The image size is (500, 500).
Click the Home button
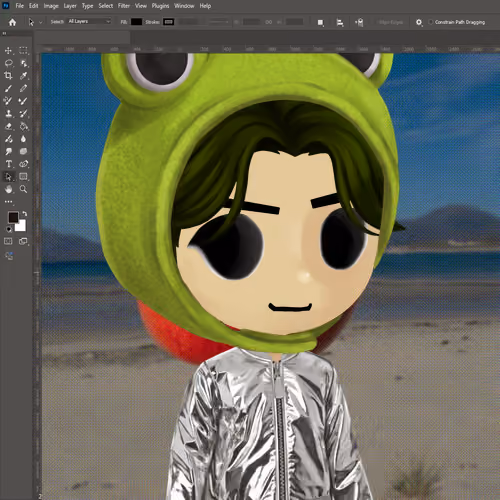[12, 22]
